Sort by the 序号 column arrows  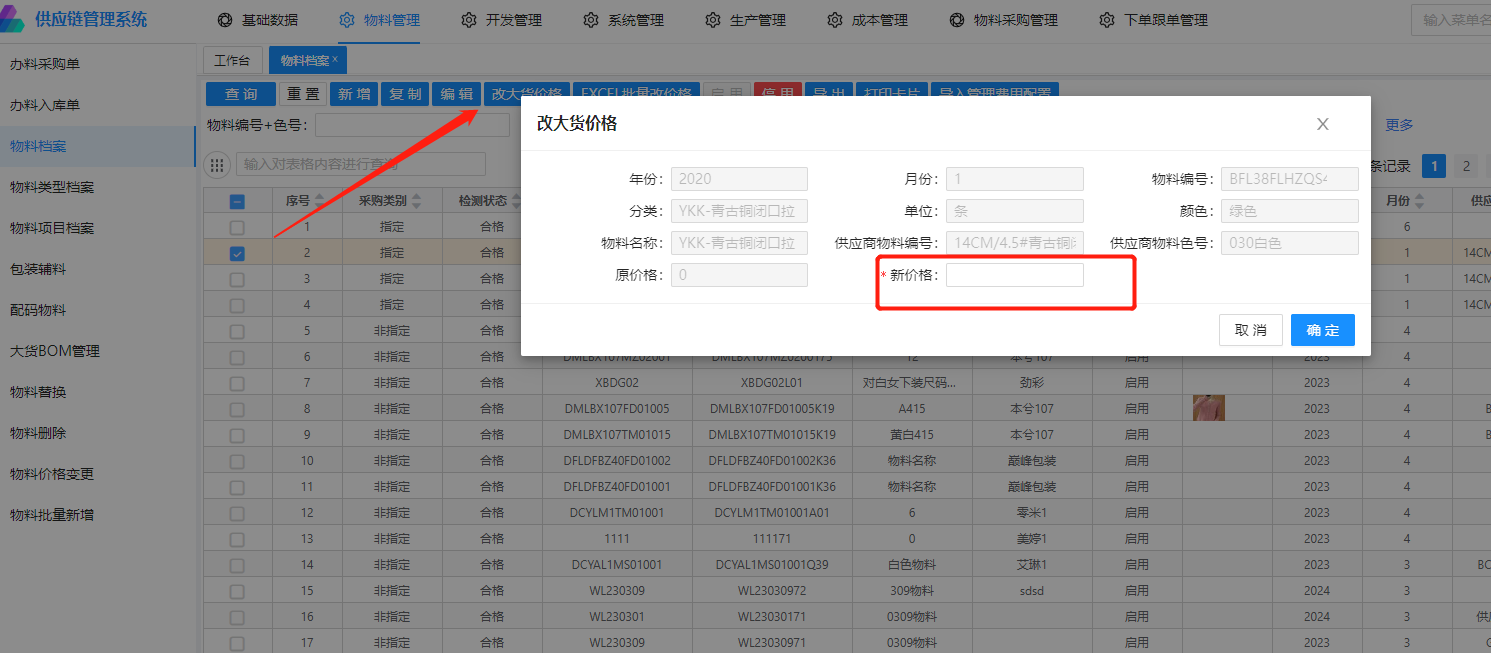(320, 201)
